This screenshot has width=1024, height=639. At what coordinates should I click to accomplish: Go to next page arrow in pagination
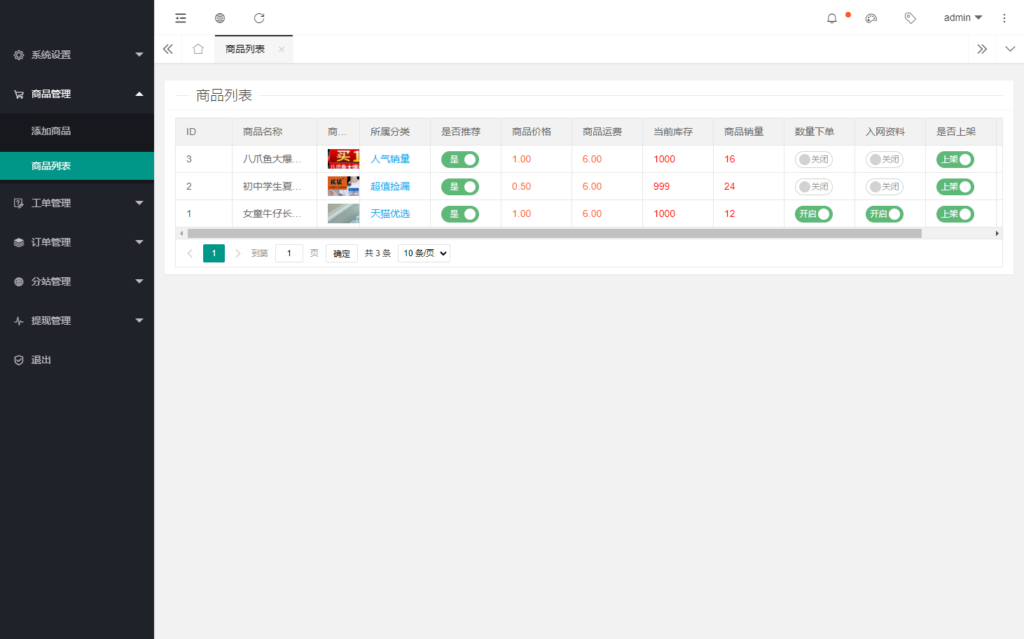coord(238,254)
